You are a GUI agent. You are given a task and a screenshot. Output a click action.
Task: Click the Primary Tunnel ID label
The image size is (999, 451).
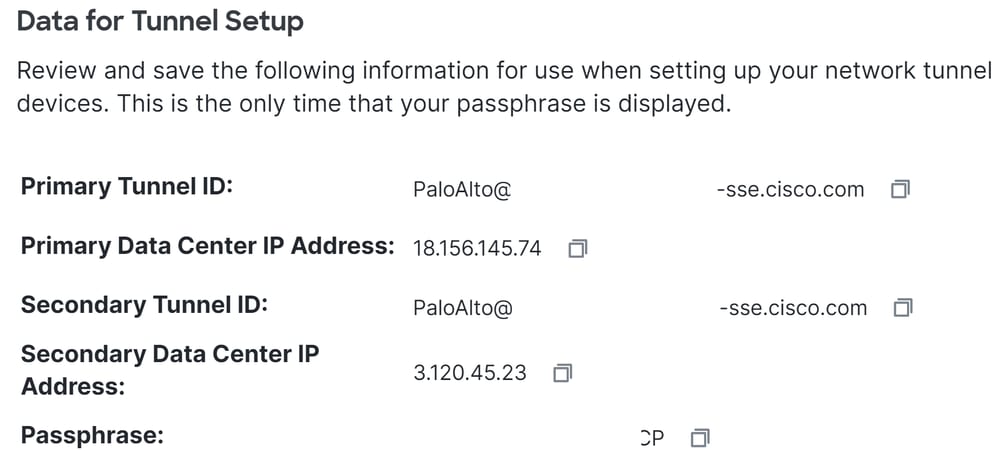click(126, 187)
